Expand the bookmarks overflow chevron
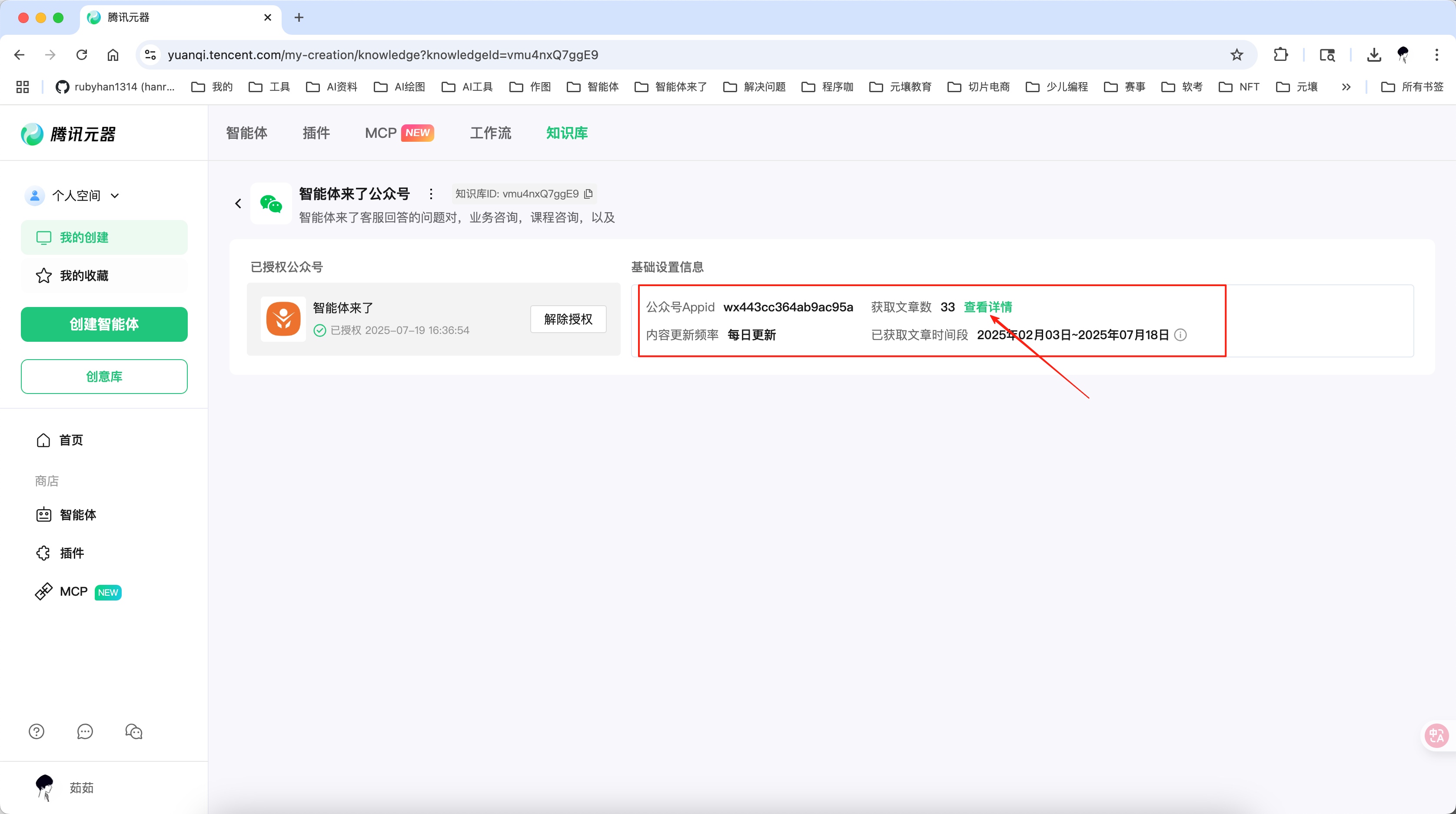 point(1346,87)
